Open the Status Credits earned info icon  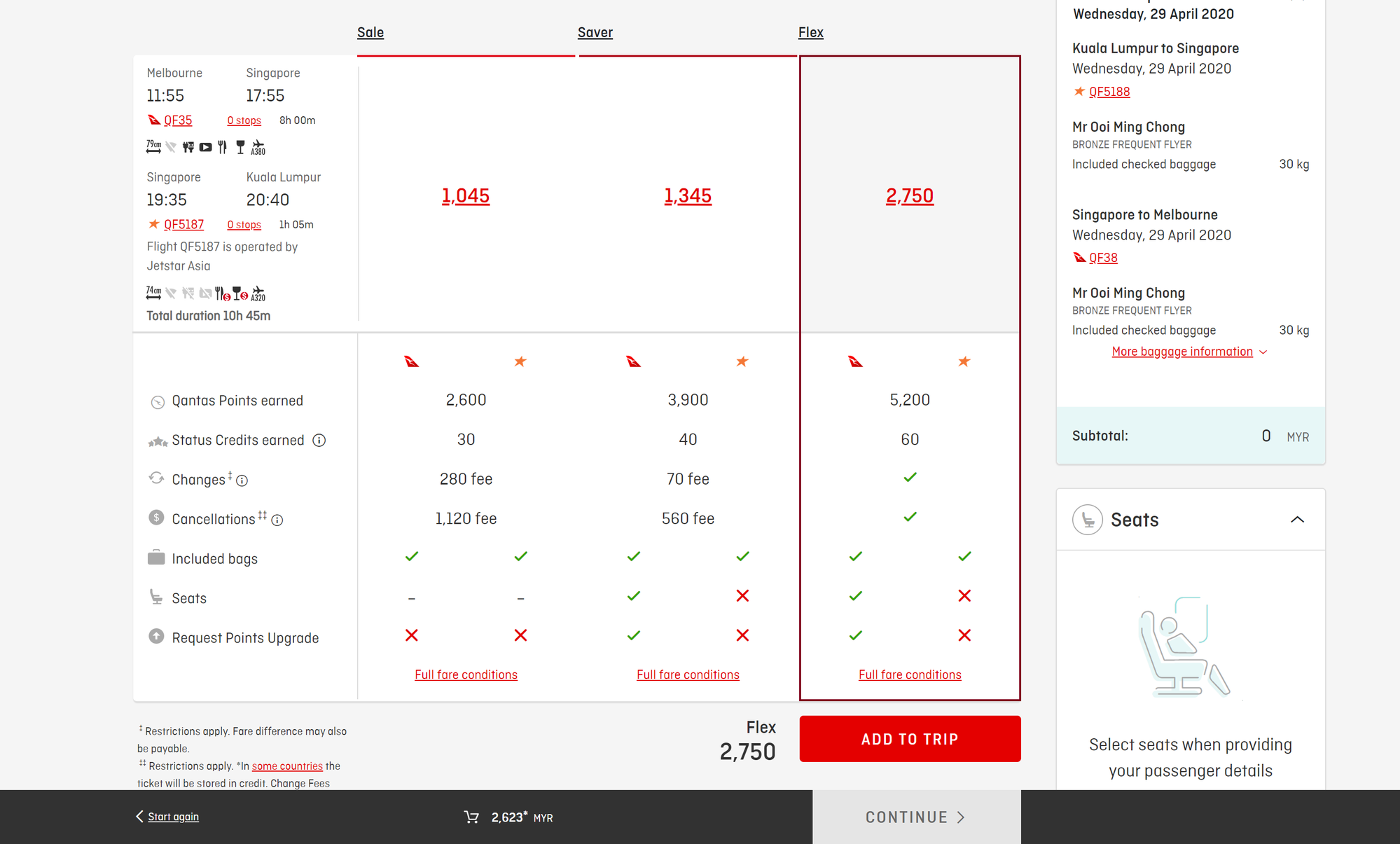[319, 441]
